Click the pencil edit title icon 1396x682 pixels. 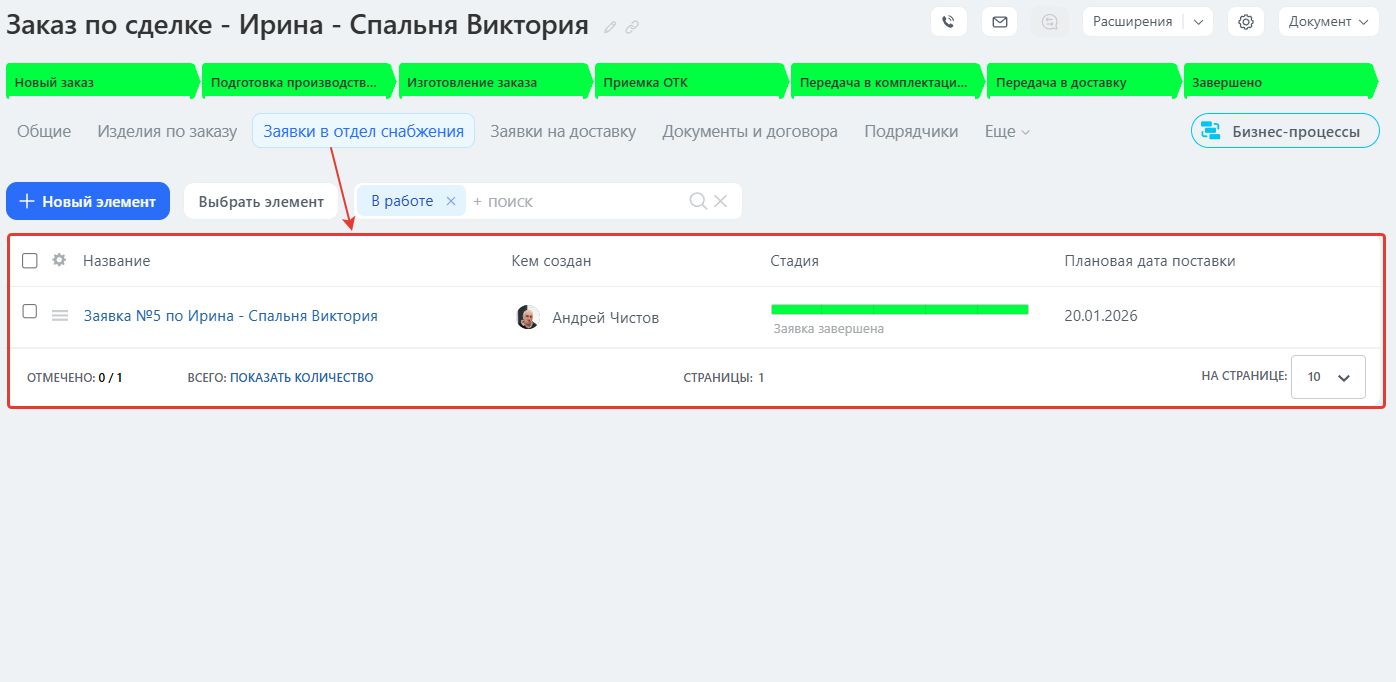(x=610, y=27)
